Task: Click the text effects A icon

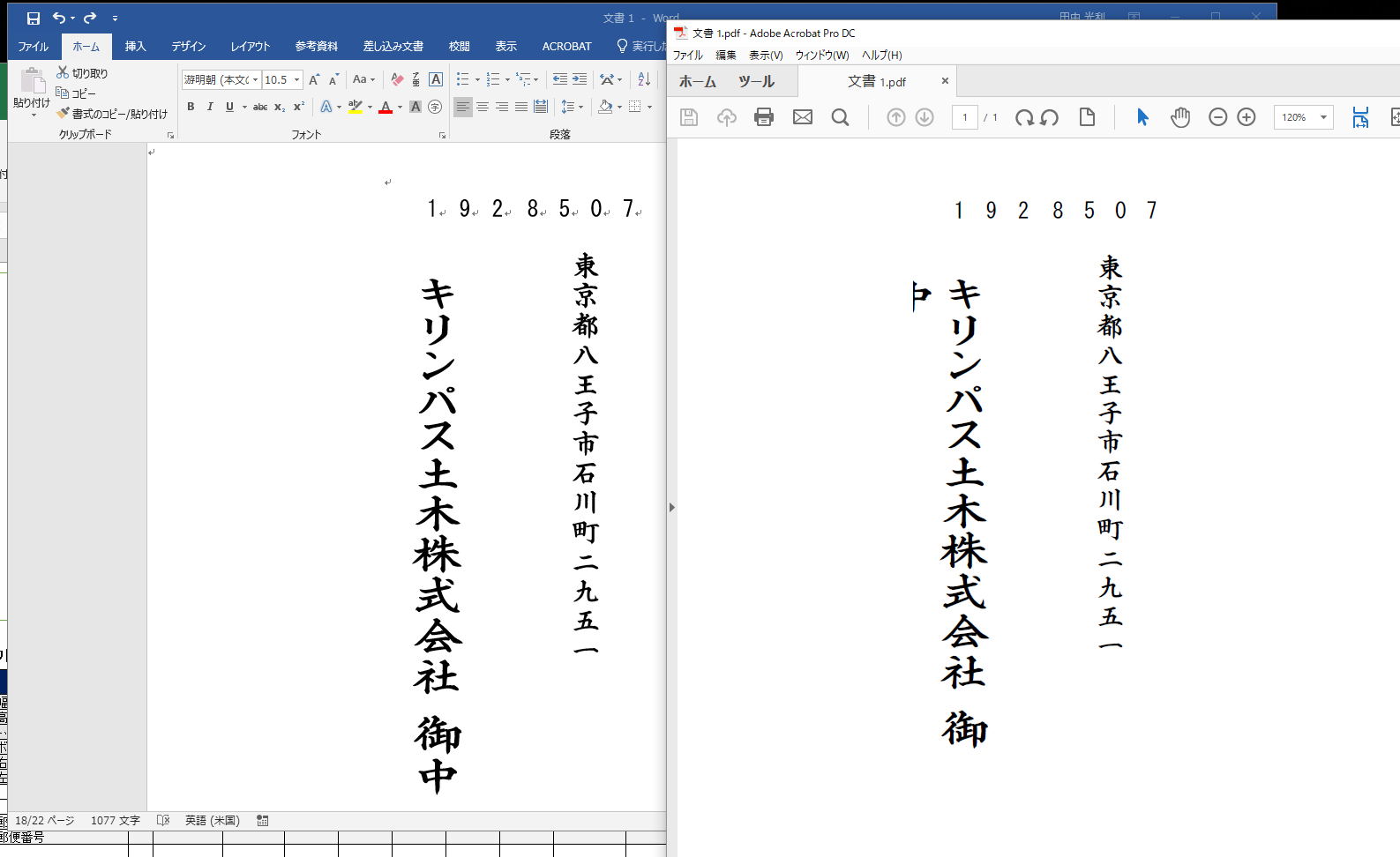Action: 326,107
